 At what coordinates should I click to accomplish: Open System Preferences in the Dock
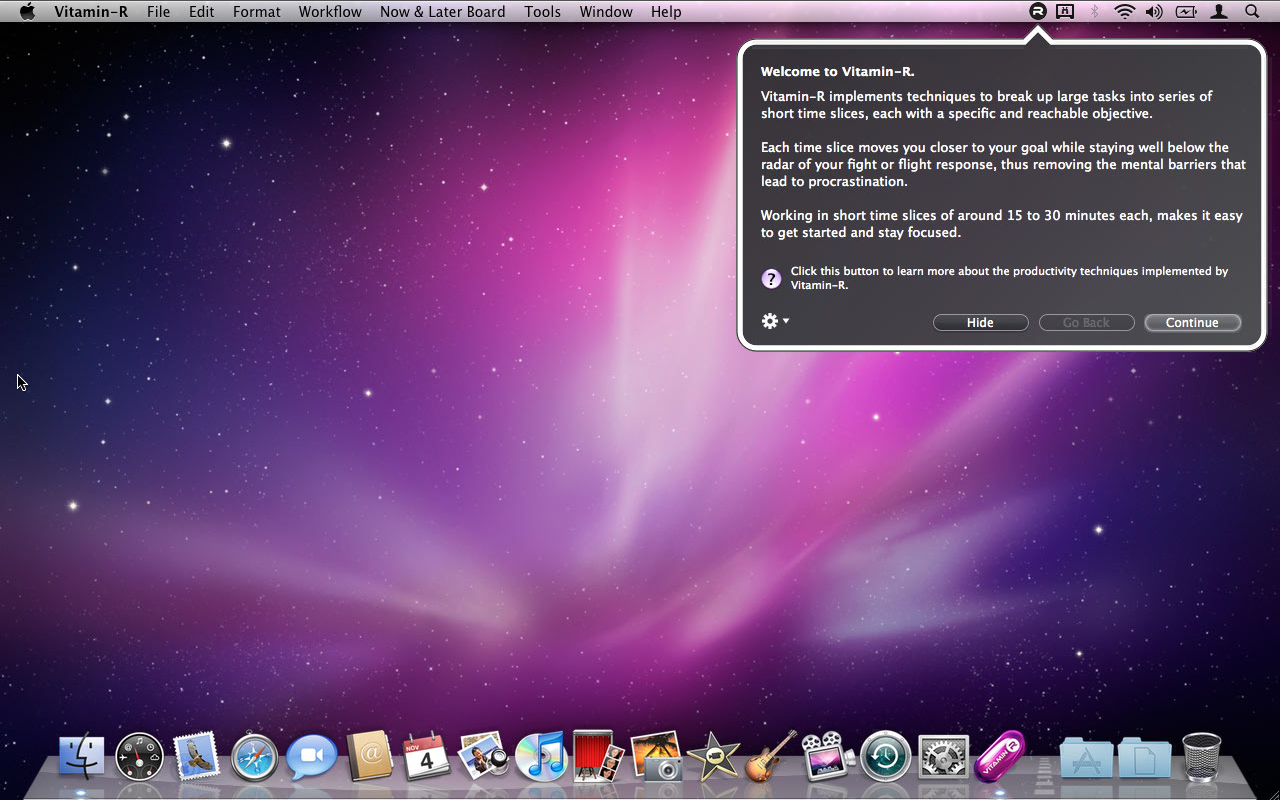click(943, 757)
